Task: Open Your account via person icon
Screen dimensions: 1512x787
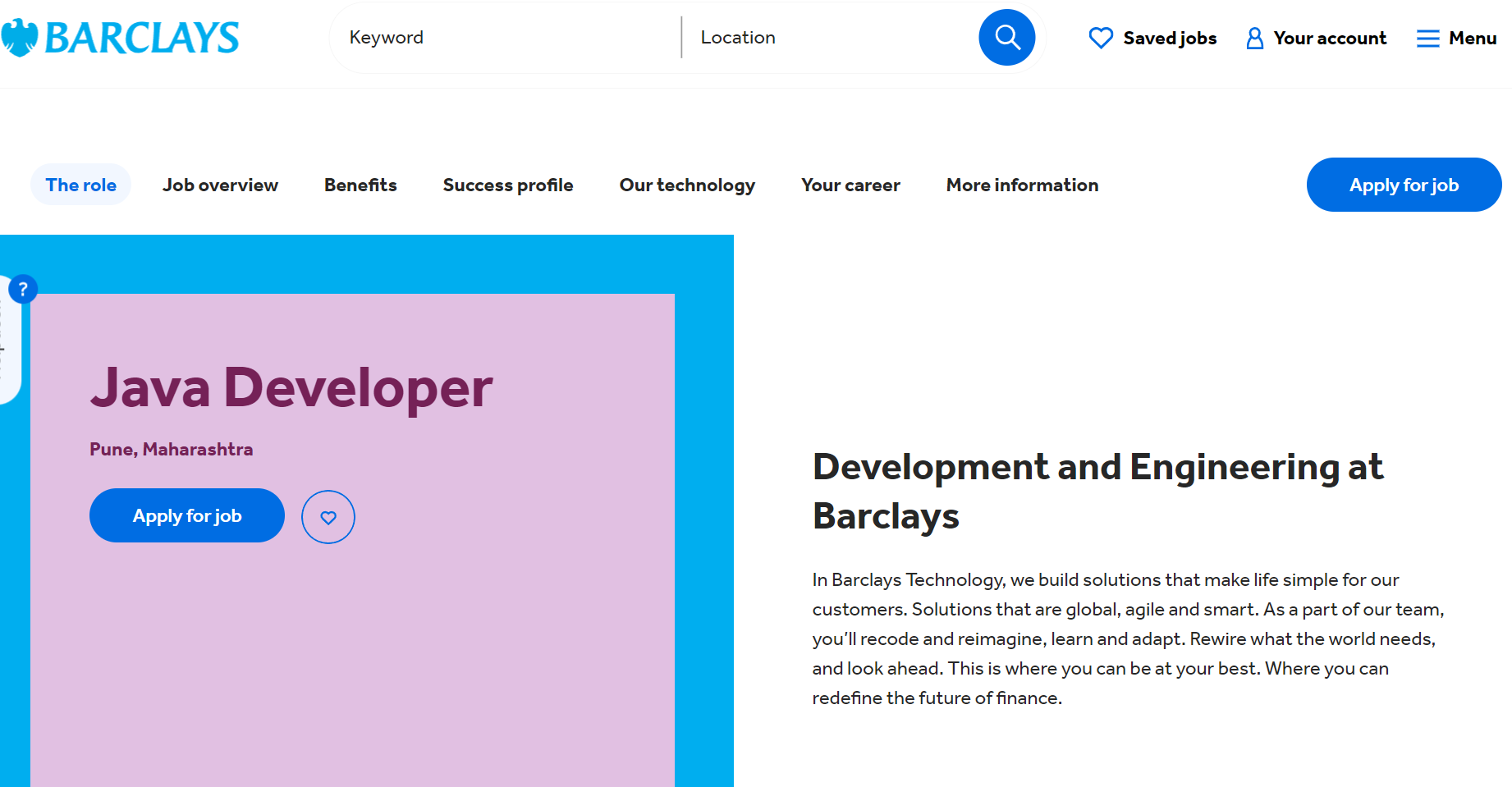Action: point(1254,38)
